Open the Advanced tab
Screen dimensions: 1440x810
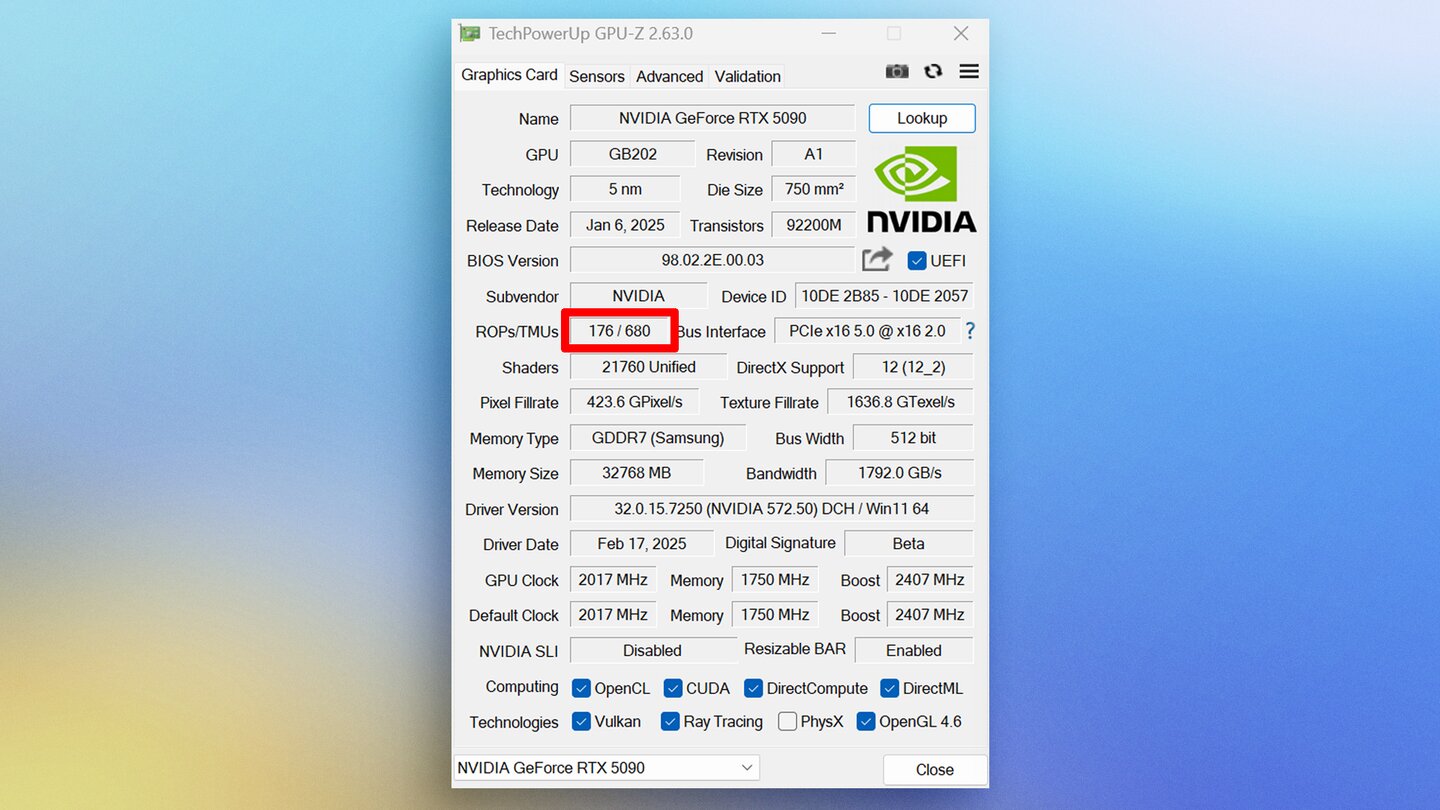coord(669,76)
